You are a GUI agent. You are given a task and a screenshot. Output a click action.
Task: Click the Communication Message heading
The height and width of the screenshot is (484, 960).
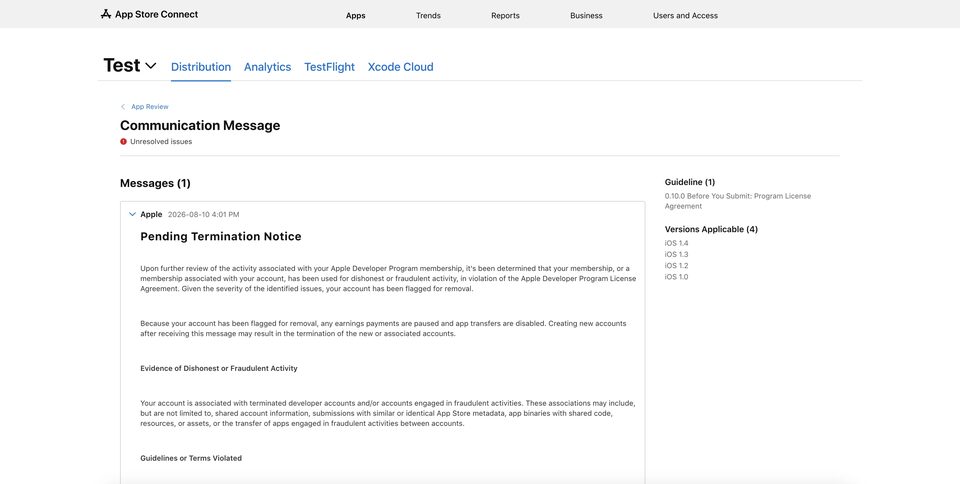click(x=200, y=125)
